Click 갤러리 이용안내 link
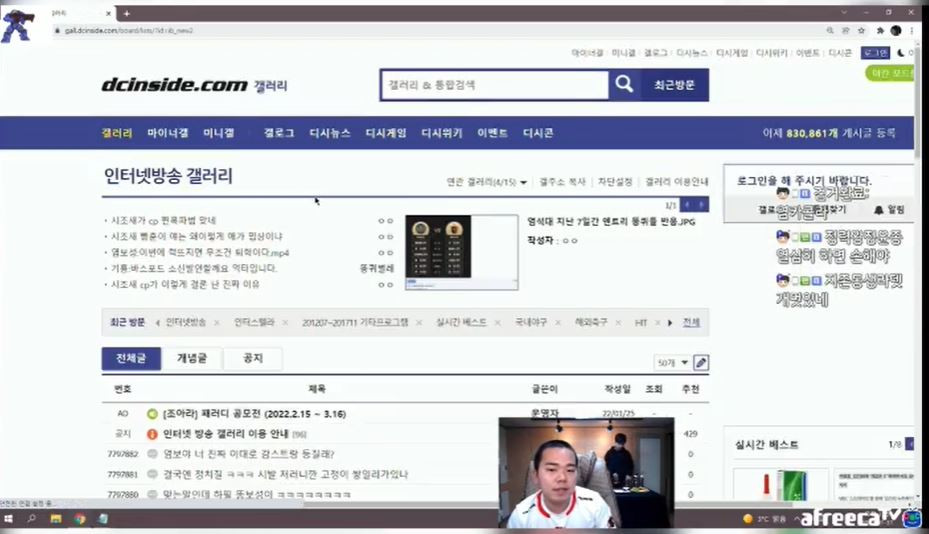Screen dimensions: 929x534 click(x=677, y=182)
